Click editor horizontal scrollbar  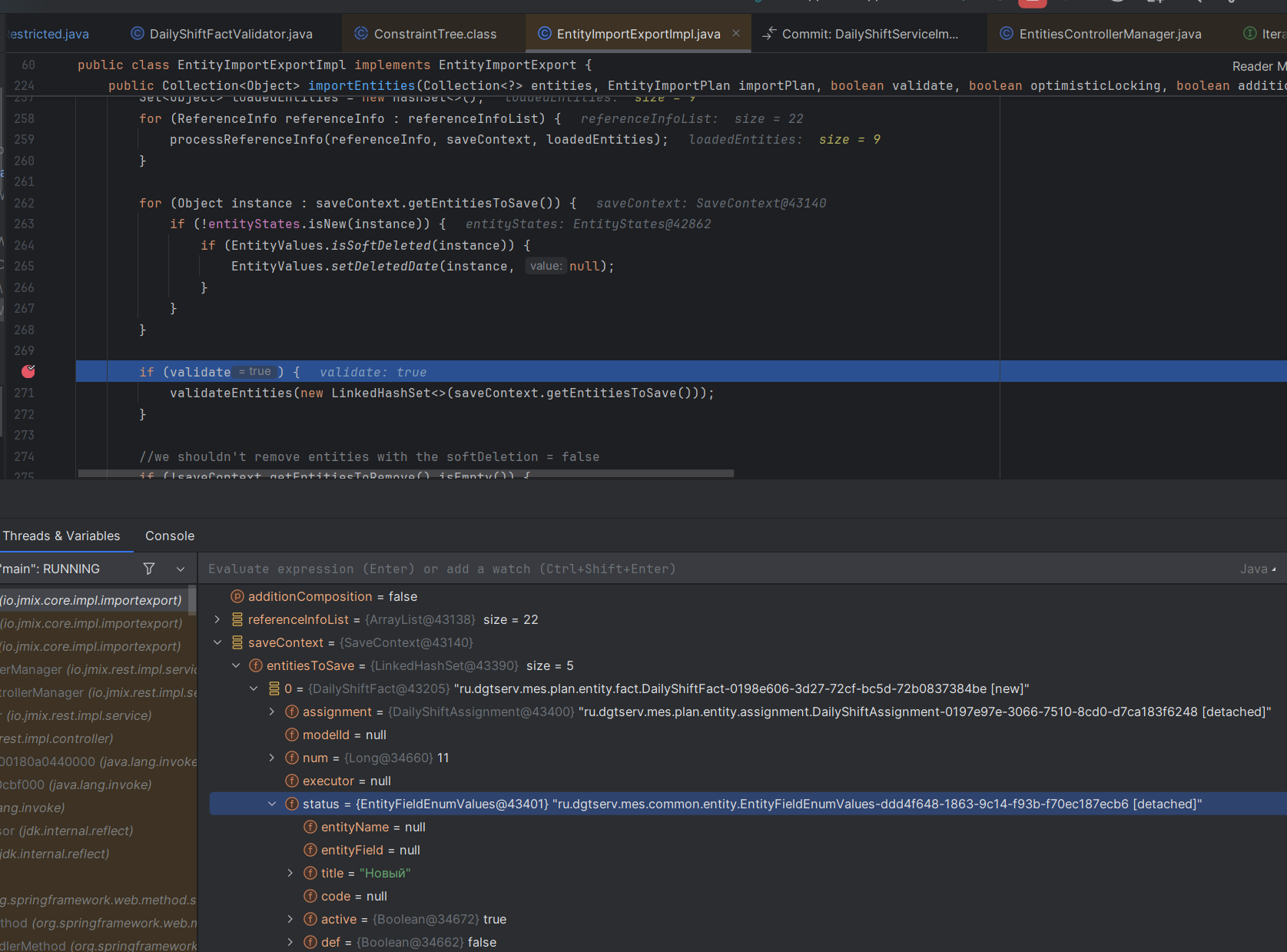(x=406, y=473)
